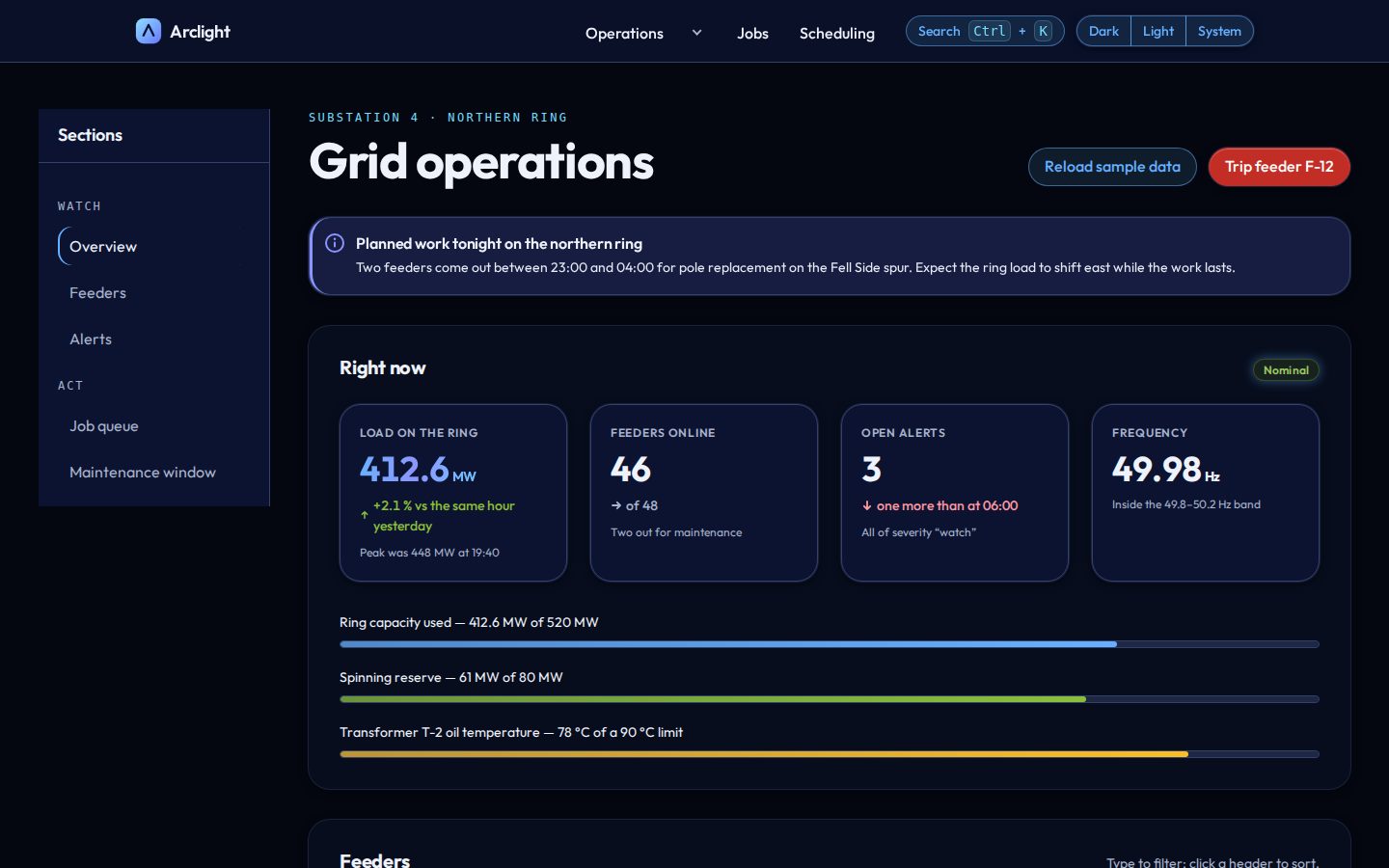Go to the Jobs page

[x=752, y=33]
